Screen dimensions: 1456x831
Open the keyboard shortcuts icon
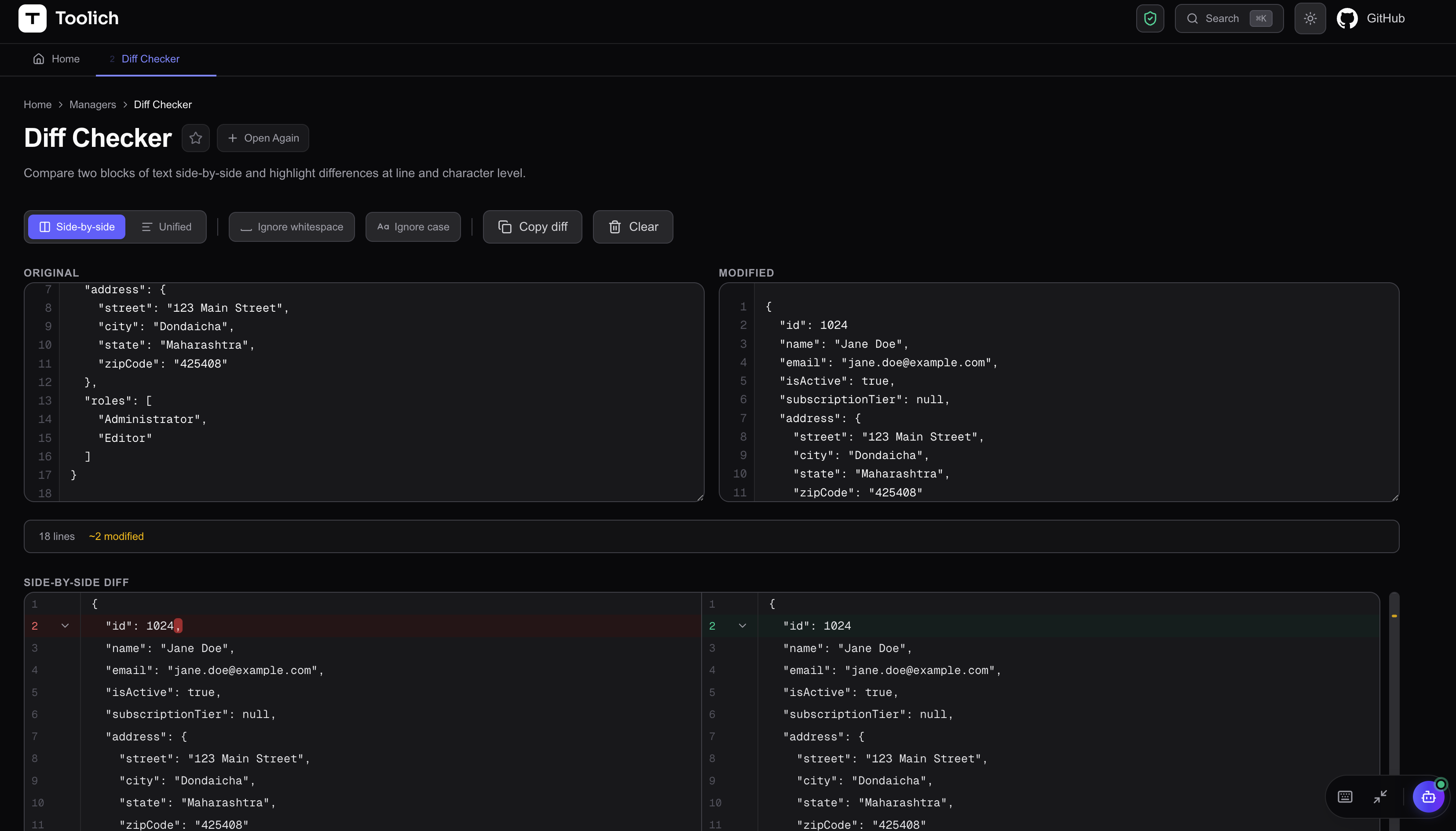[1345, 796]
